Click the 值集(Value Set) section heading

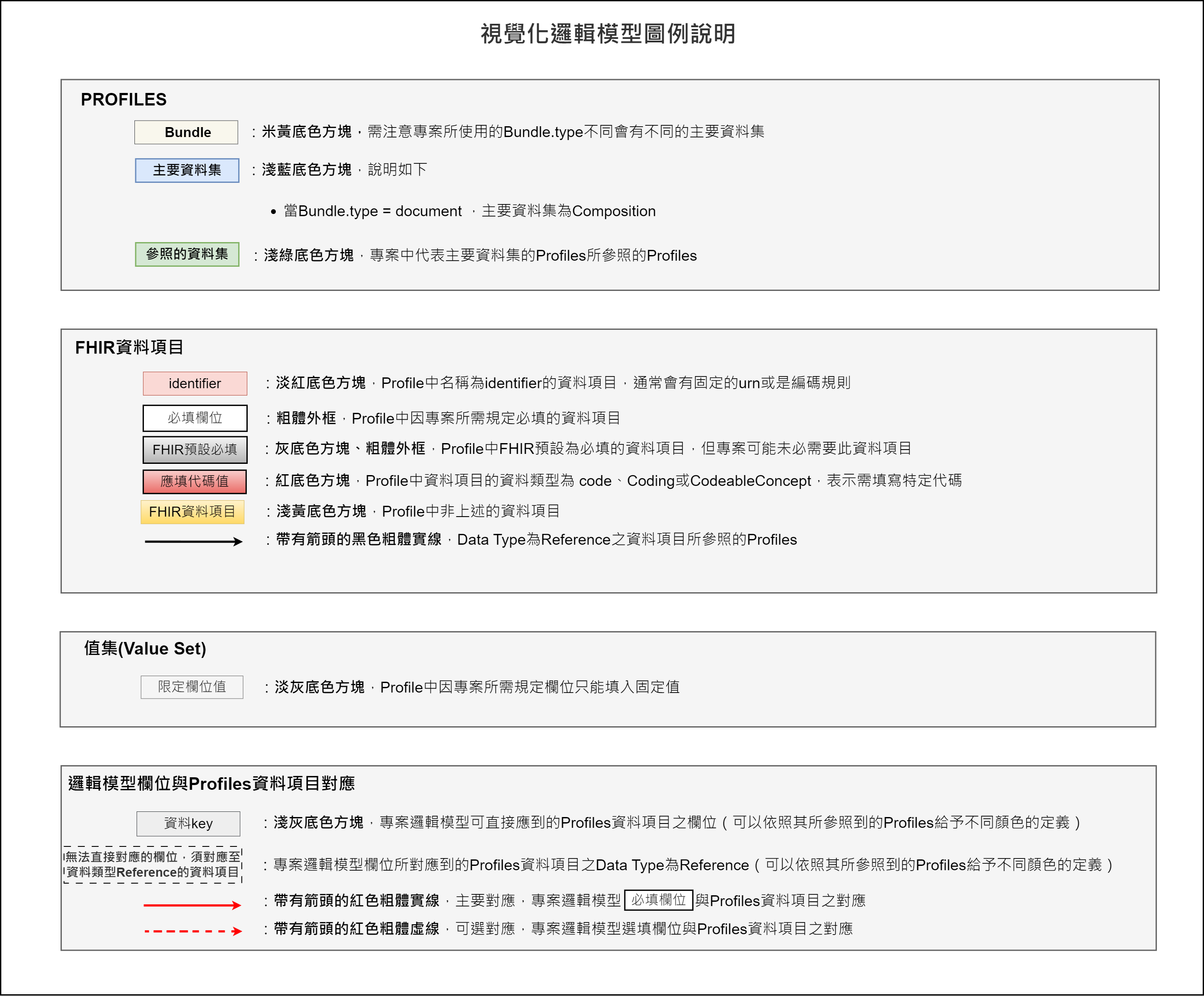[145, 648]
